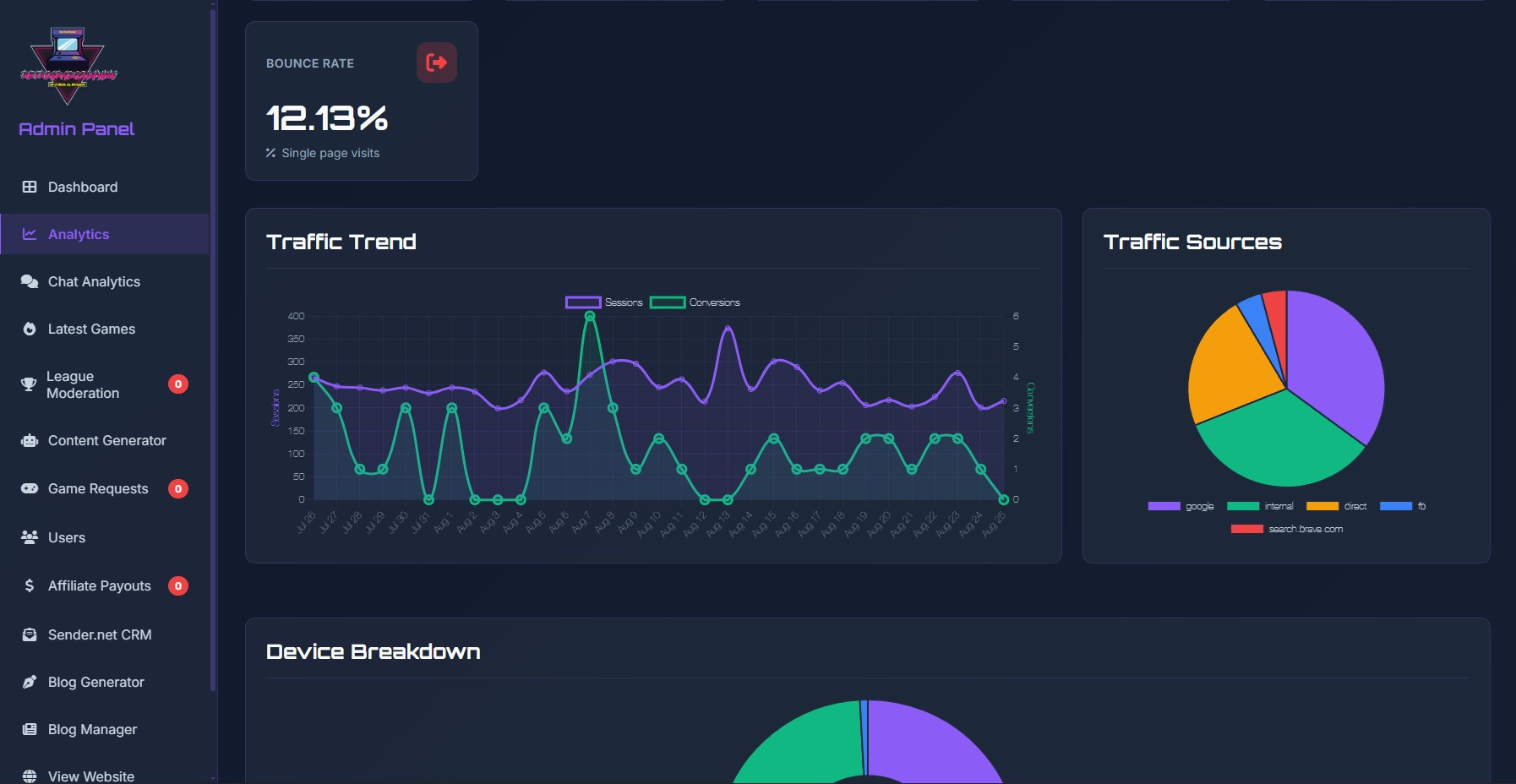Image resolution: width=1516 pixels, height=784 pixels.
Task: Click the Dashboard grid icon in sidebar
Action: pyautogui.click(x=30, y=187)
